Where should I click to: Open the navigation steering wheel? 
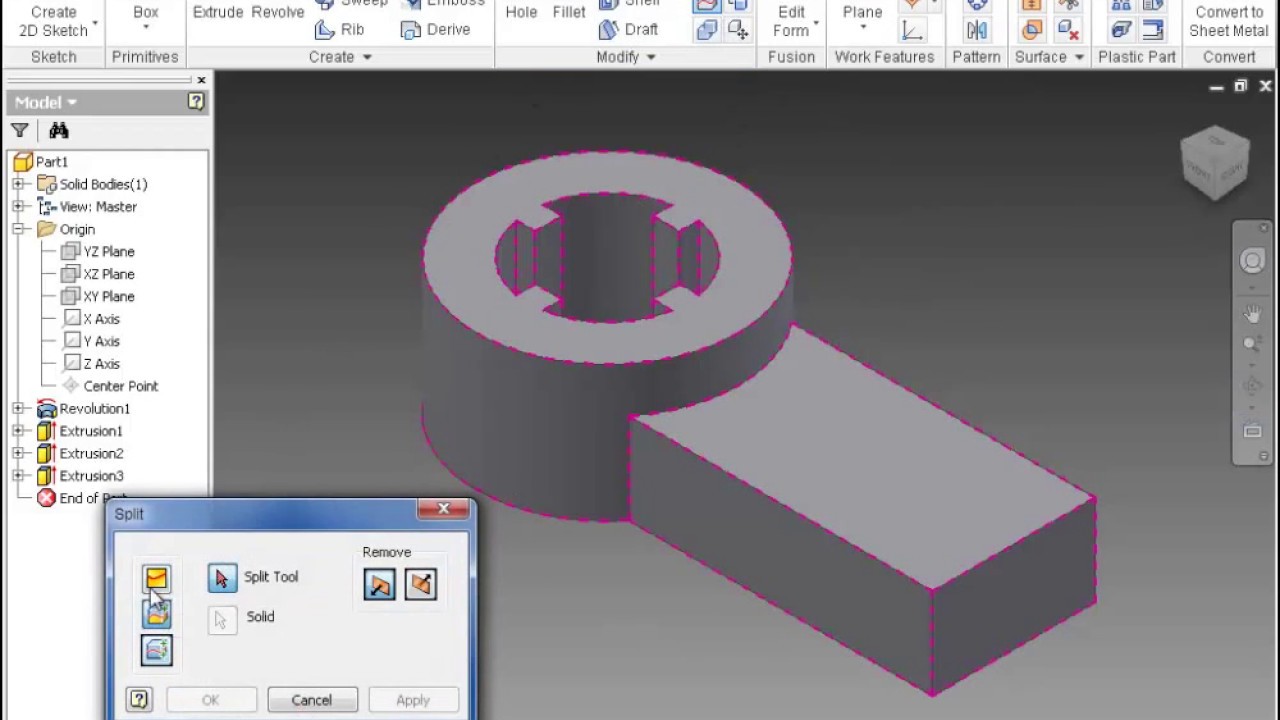(1253, 261)
